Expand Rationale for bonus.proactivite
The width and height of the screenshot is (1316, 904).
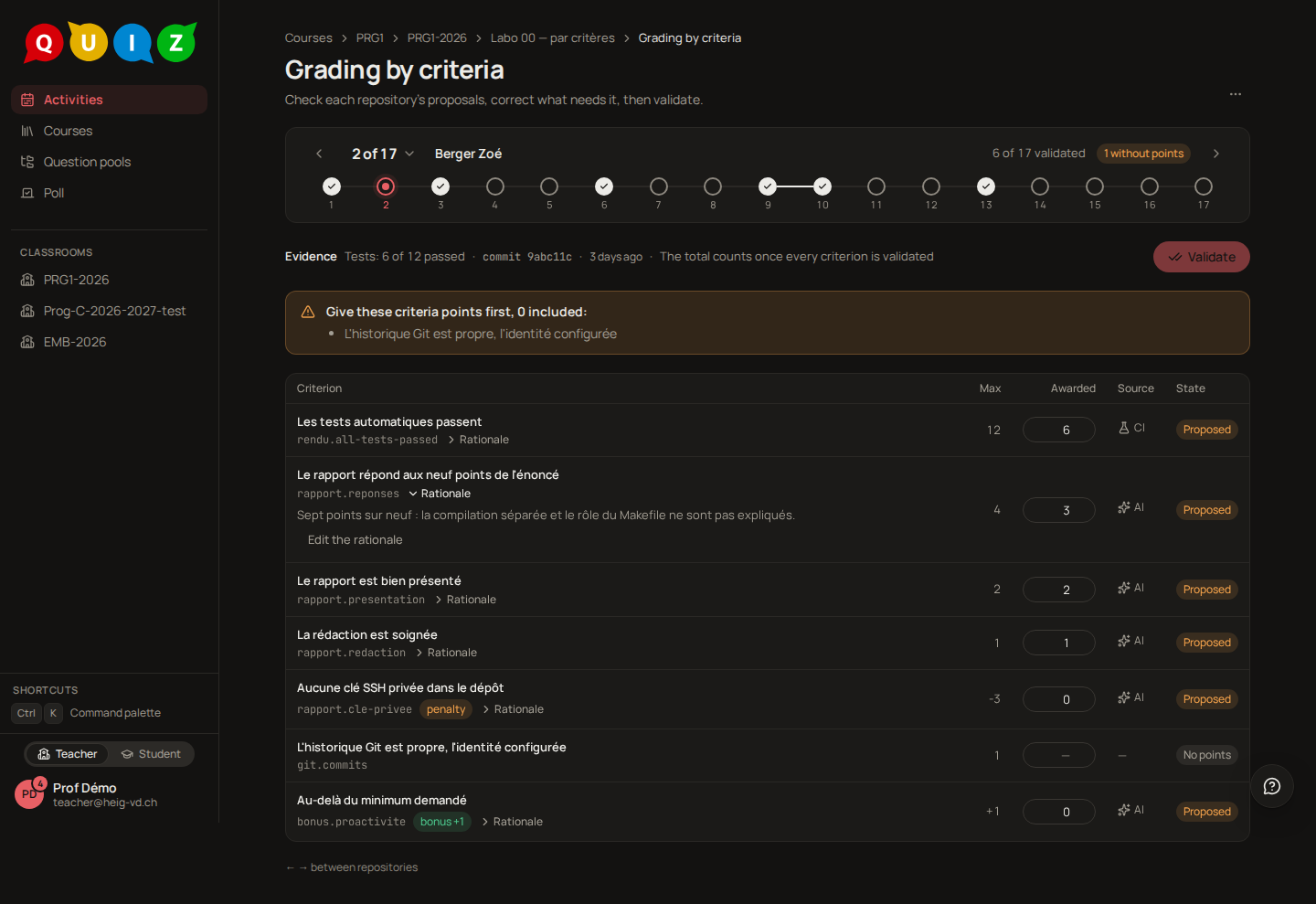click(512, 822)
